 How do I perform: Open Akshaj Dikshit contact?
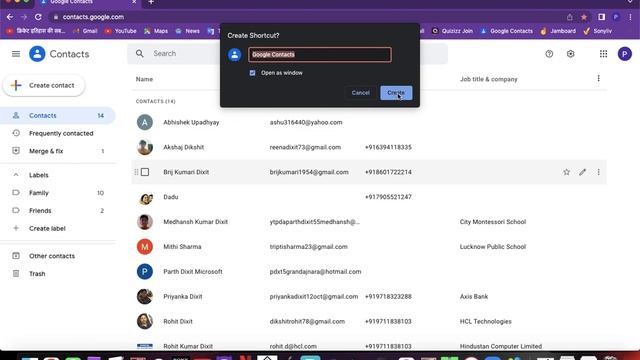point(184,147)
